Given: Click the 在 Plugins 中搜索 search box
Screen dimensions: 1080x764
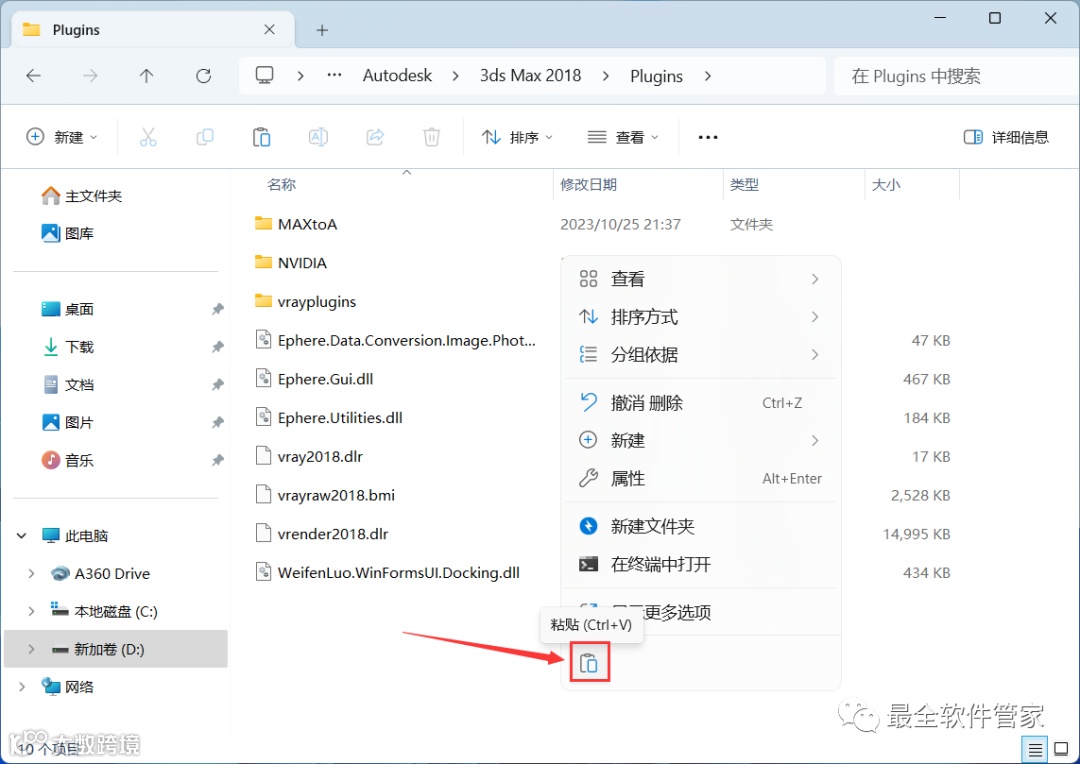Looking at the screenshot, I should tap(956, 76).
